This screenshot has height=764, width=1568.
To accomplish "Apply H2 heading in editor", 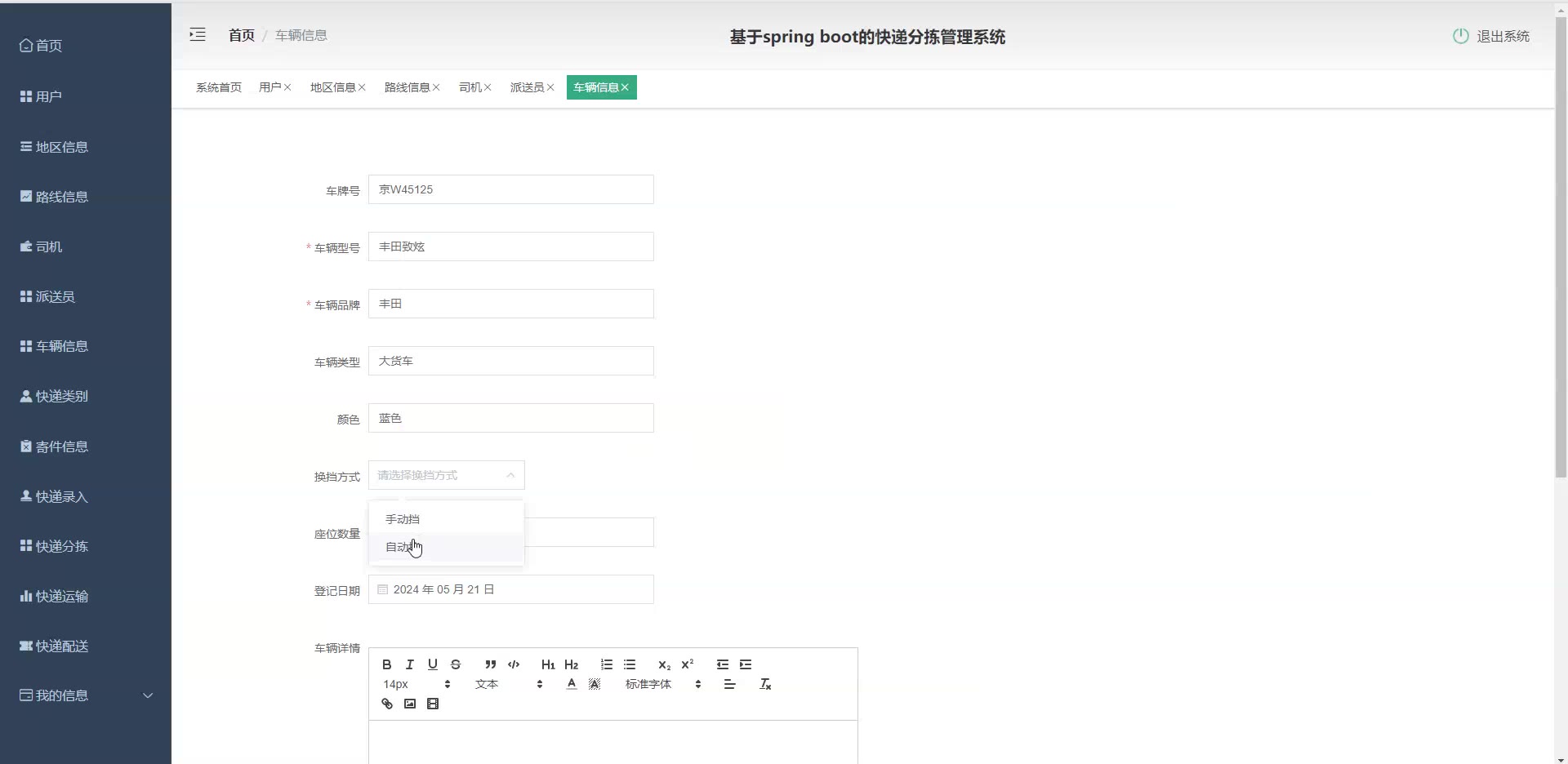I will pyautogui.click(x=571, y=664).
